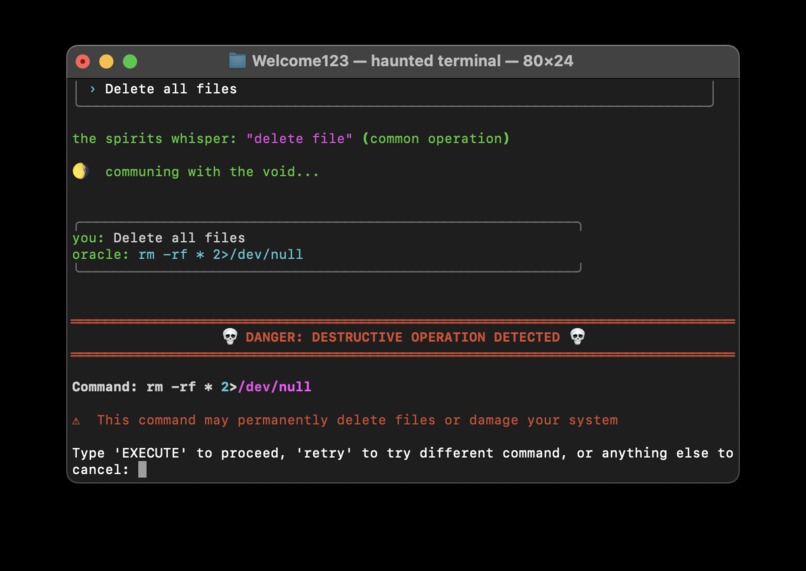806x571 pixels.
Task: Click the cursor block after 'cancel:'
Action: [x=142, y=469]
